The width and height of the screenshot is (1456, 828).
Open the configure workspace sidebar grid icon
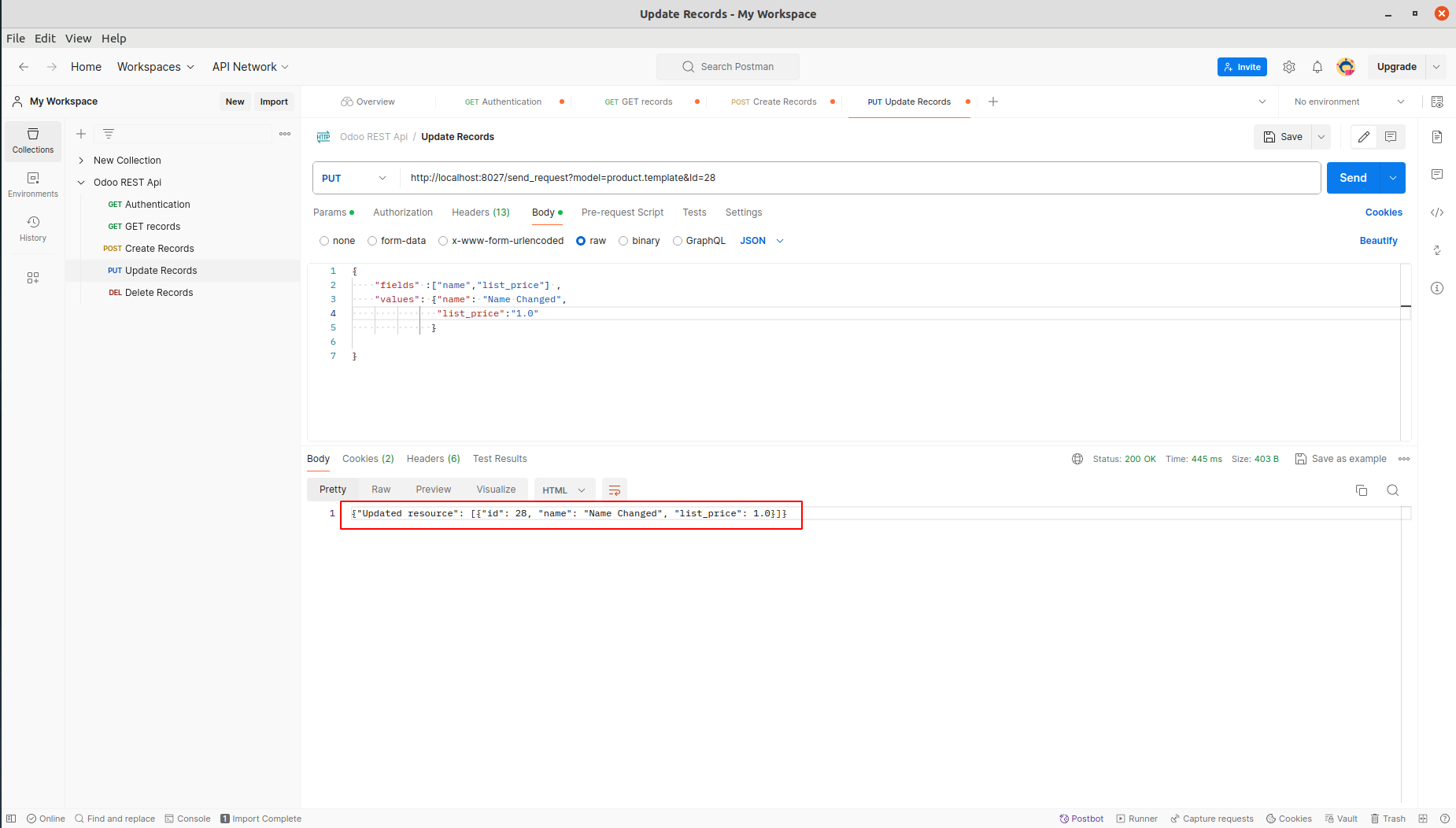pyautogui.click(x=33, y=278)
